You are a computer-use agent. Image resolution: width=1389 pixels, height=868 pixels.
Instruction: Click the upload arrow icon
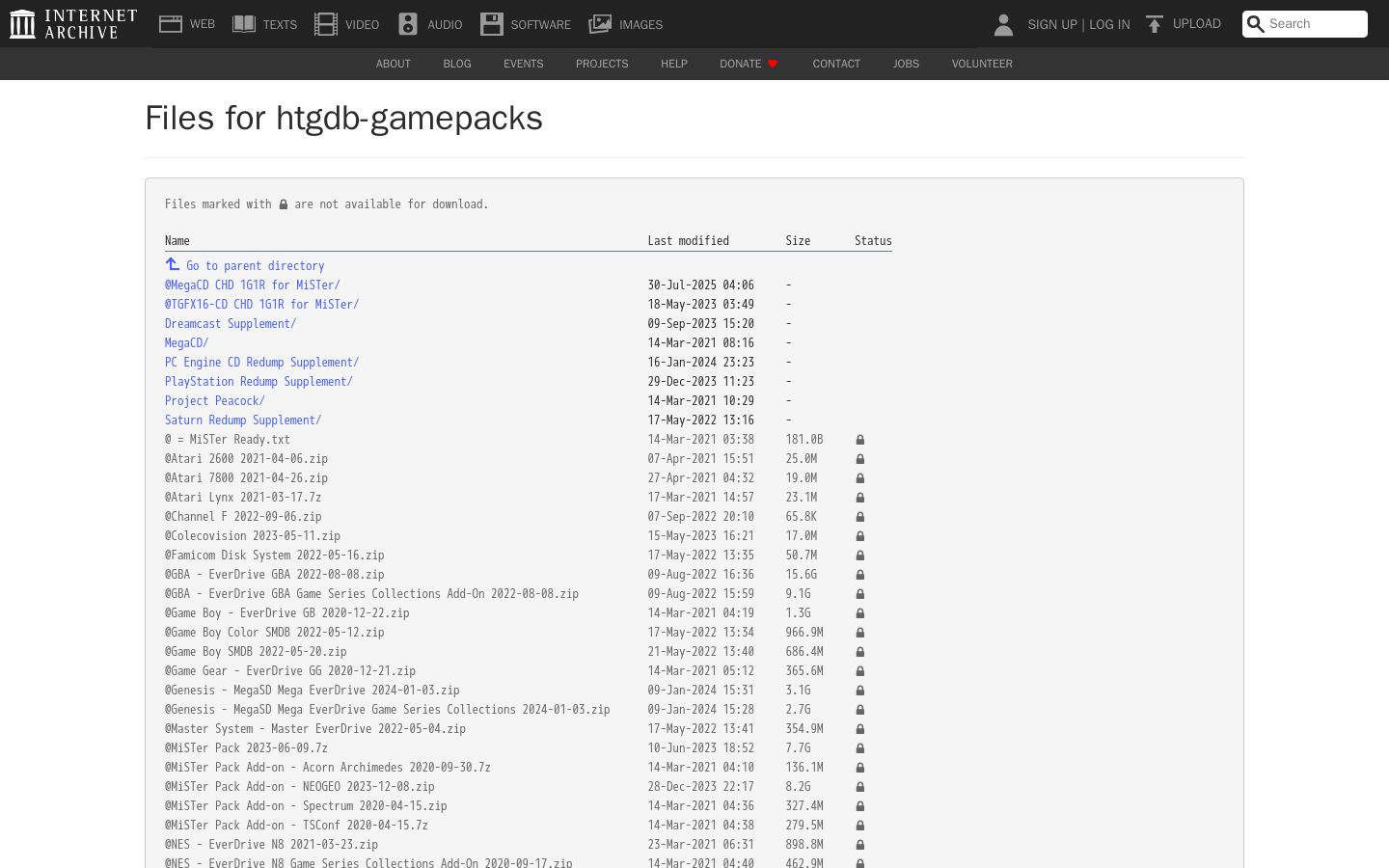1155,24
